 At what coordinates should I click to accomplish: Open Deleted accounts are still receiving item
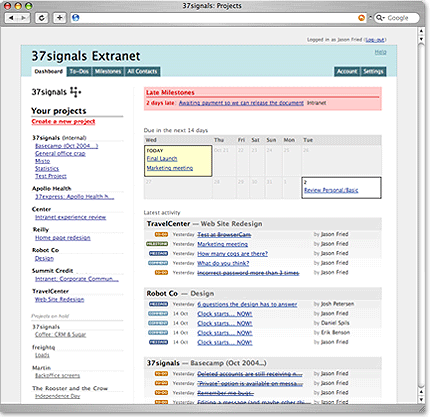(x=250, y=374)
